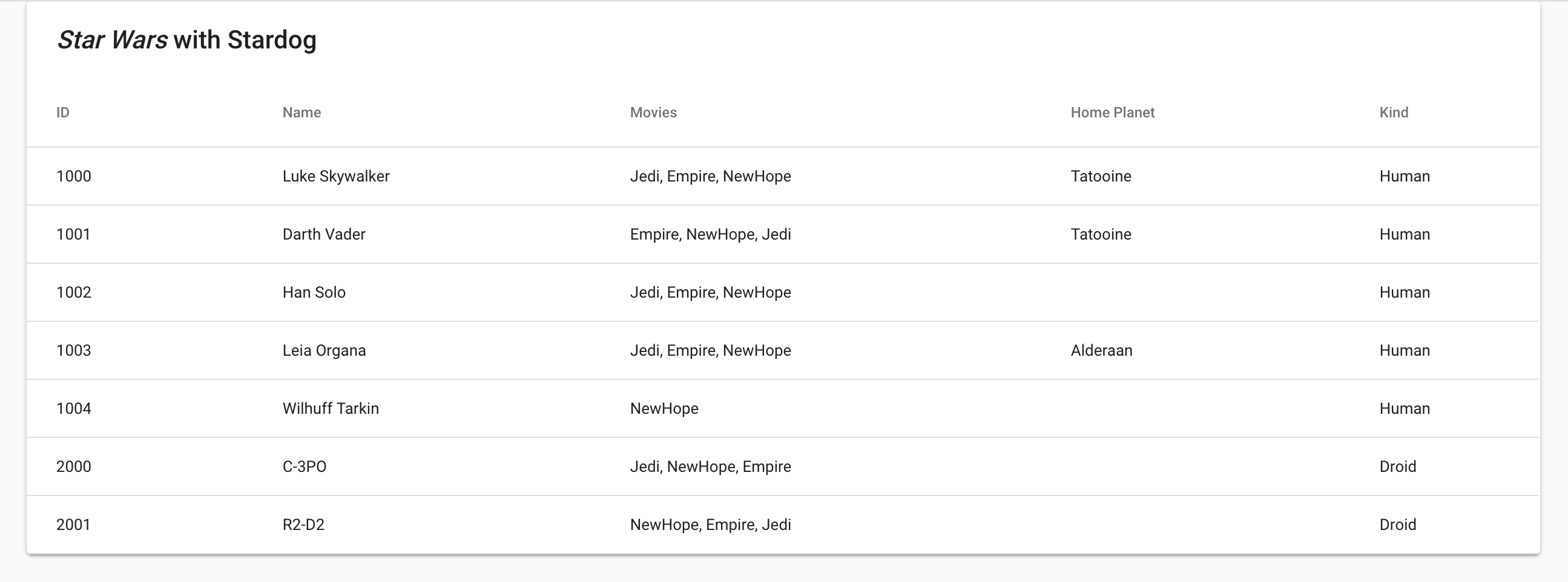Click the Kind column header
The image size is (1568, 582).
tap(1393, 113)
